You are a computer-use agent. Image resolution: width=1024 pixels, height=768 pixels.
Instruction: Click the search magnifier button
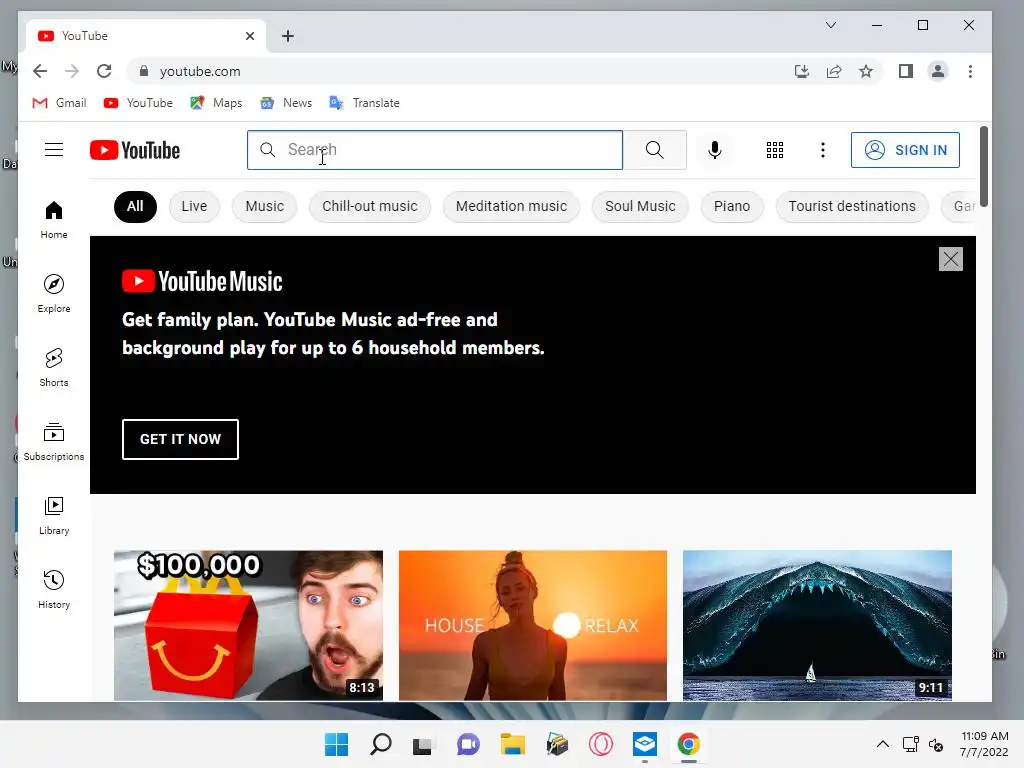point(654,150)
